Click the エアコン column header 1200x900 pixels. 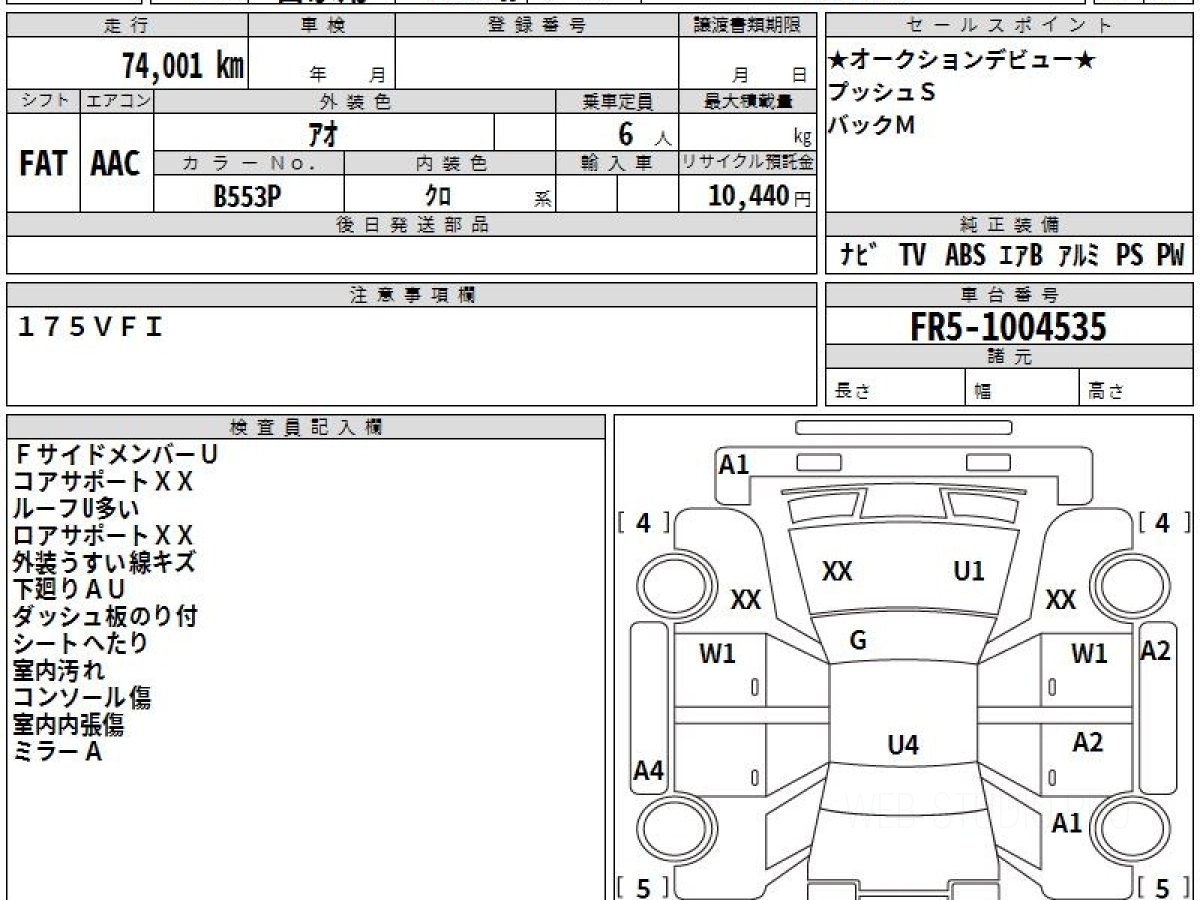(x=117, y=101)
